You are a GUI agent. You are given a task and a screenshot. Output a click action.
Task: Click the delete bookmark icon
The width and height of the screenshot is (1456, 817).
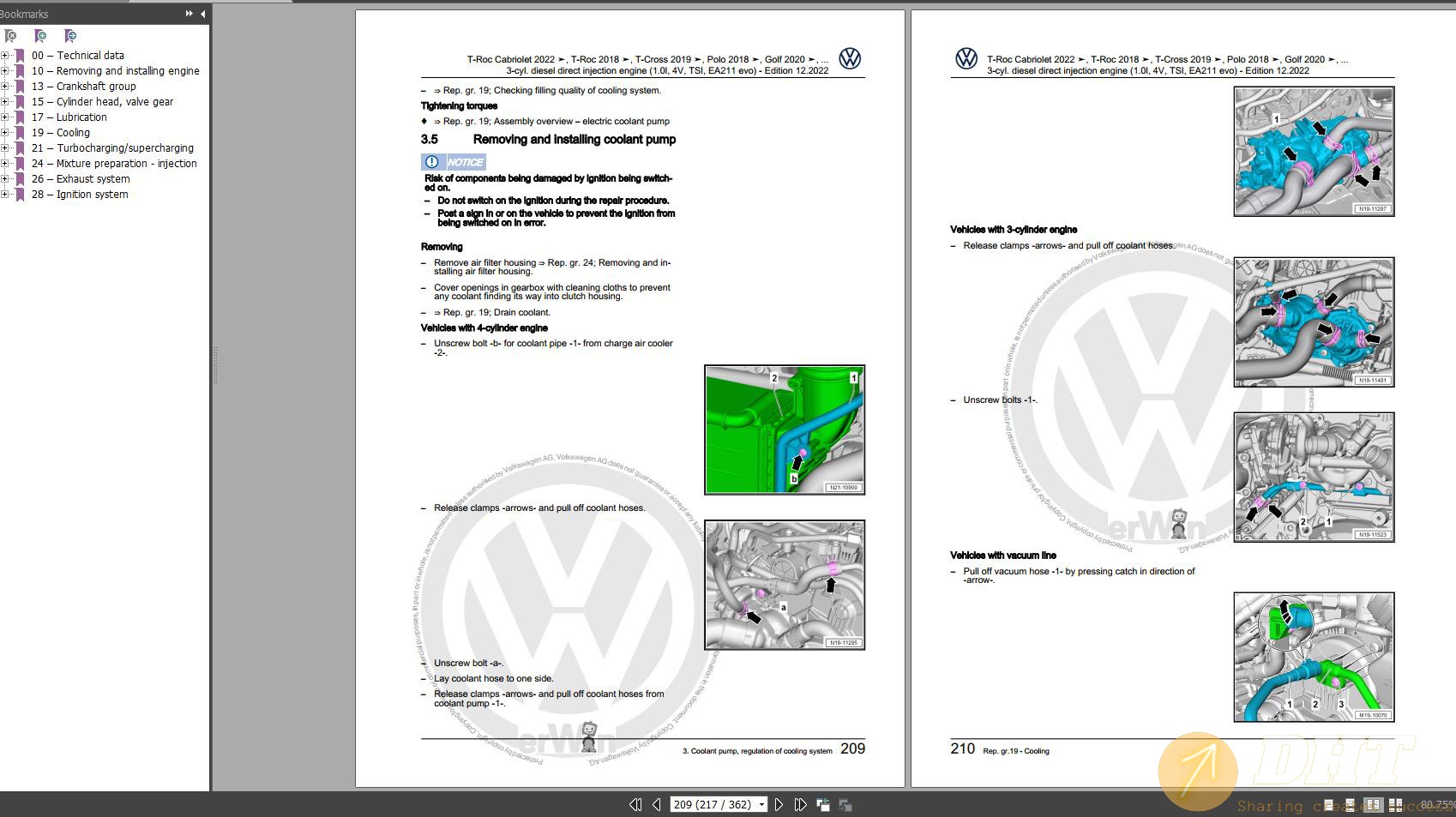pos(10,36)
